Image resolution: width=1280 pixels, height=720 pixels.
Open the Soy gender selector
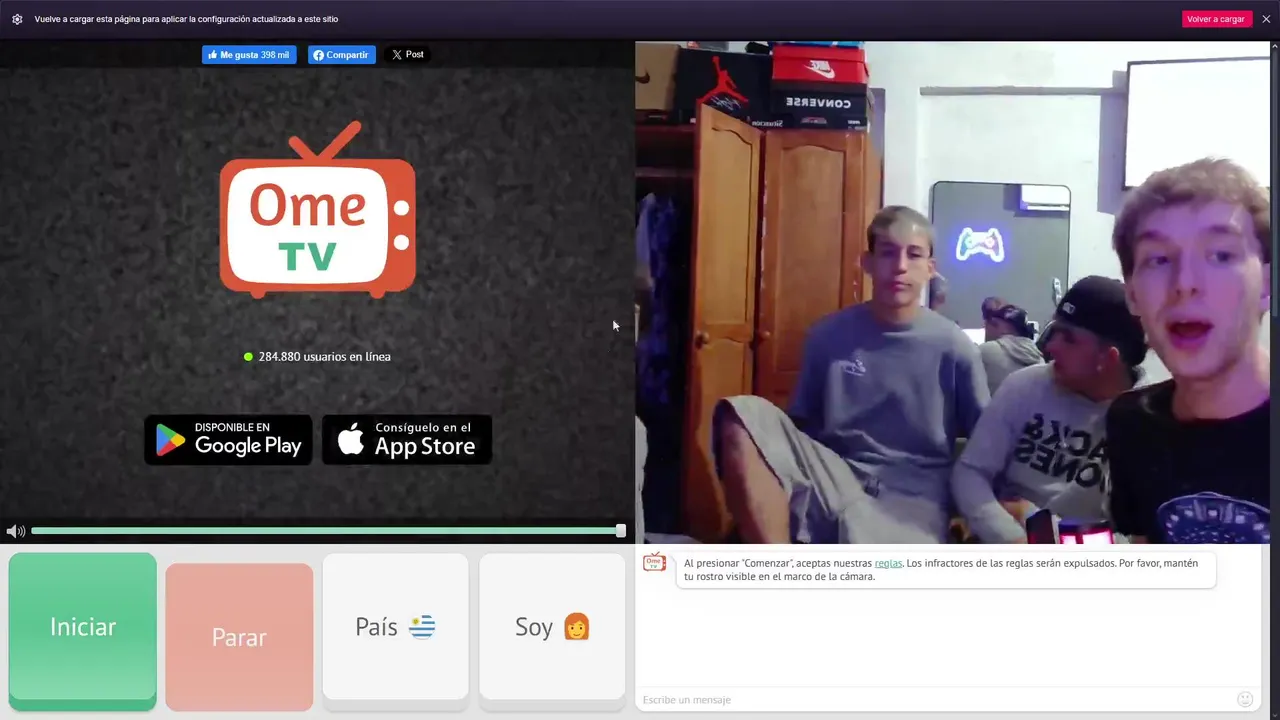click(x=552, y=627)
